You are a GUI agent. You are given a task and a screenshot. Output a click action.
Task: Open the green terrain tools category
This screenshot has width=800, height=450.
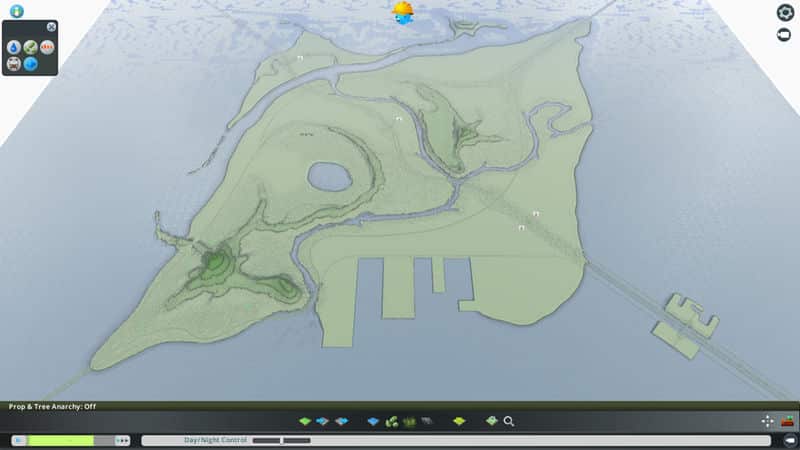306,422
